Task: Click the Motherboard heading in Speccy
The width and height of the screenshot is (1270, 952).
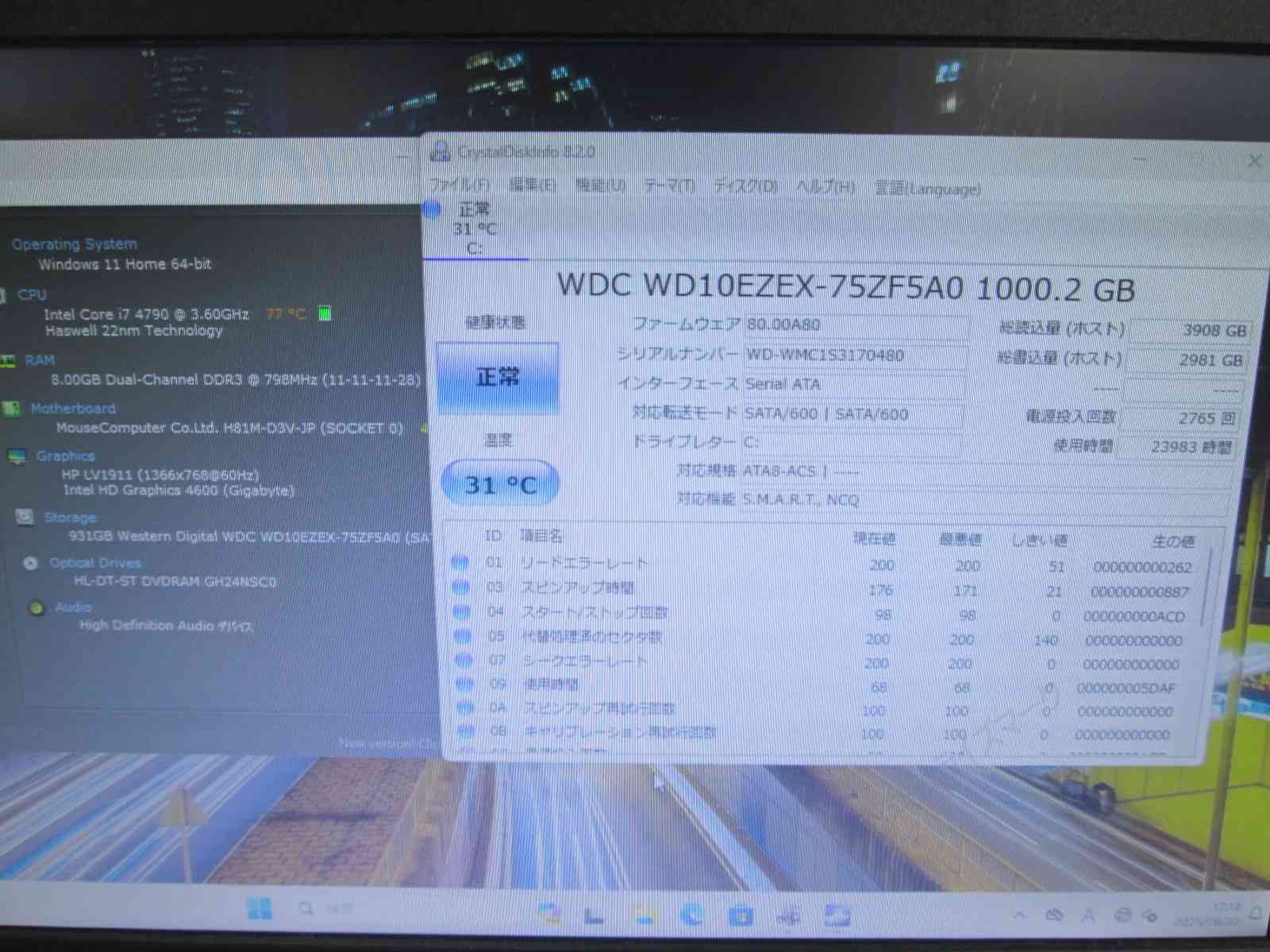Action: click(x=73, y=409)
